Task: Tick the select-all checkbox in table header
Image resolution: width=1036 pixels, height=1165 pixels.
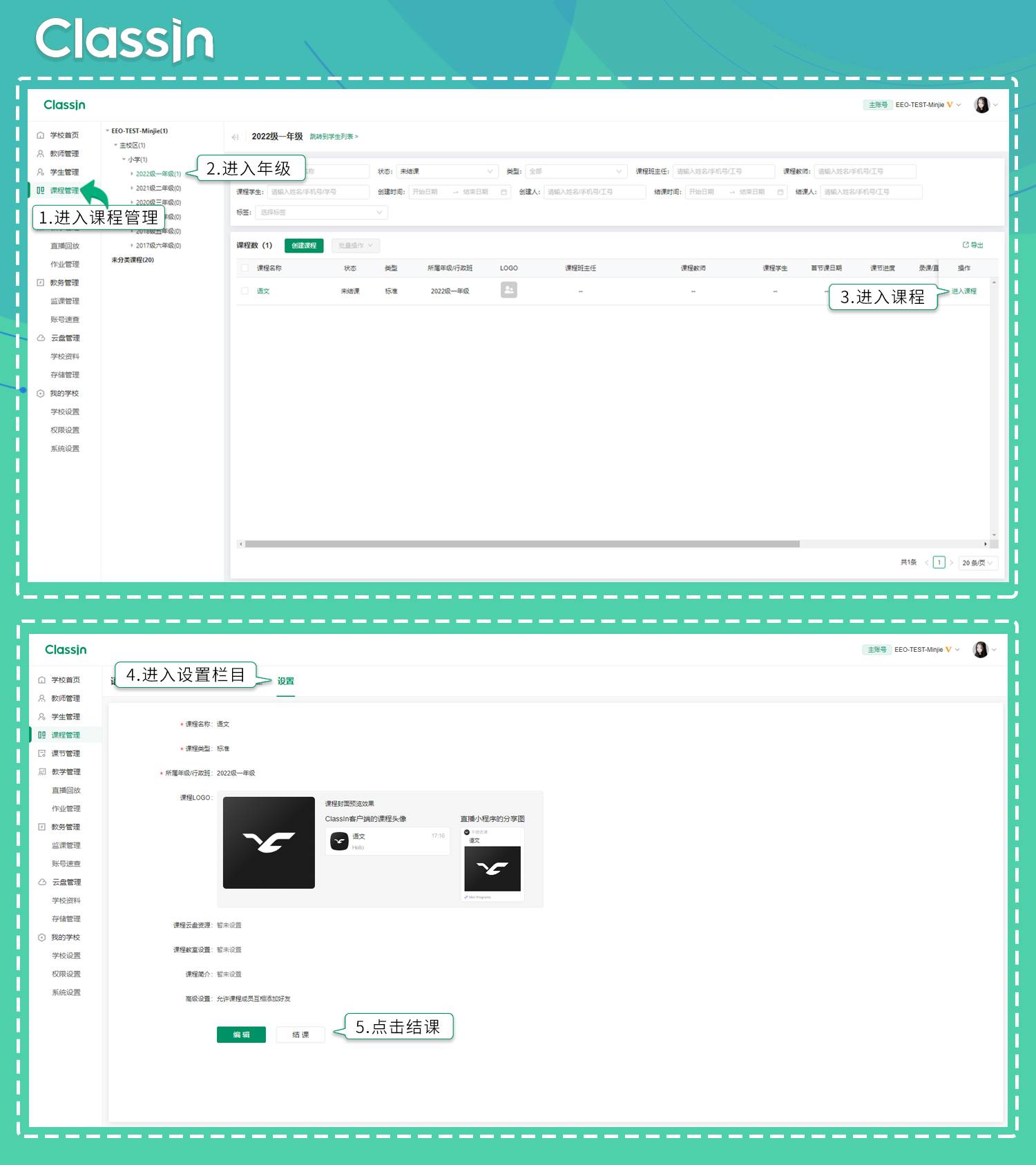Action: (x=244, y=268)
